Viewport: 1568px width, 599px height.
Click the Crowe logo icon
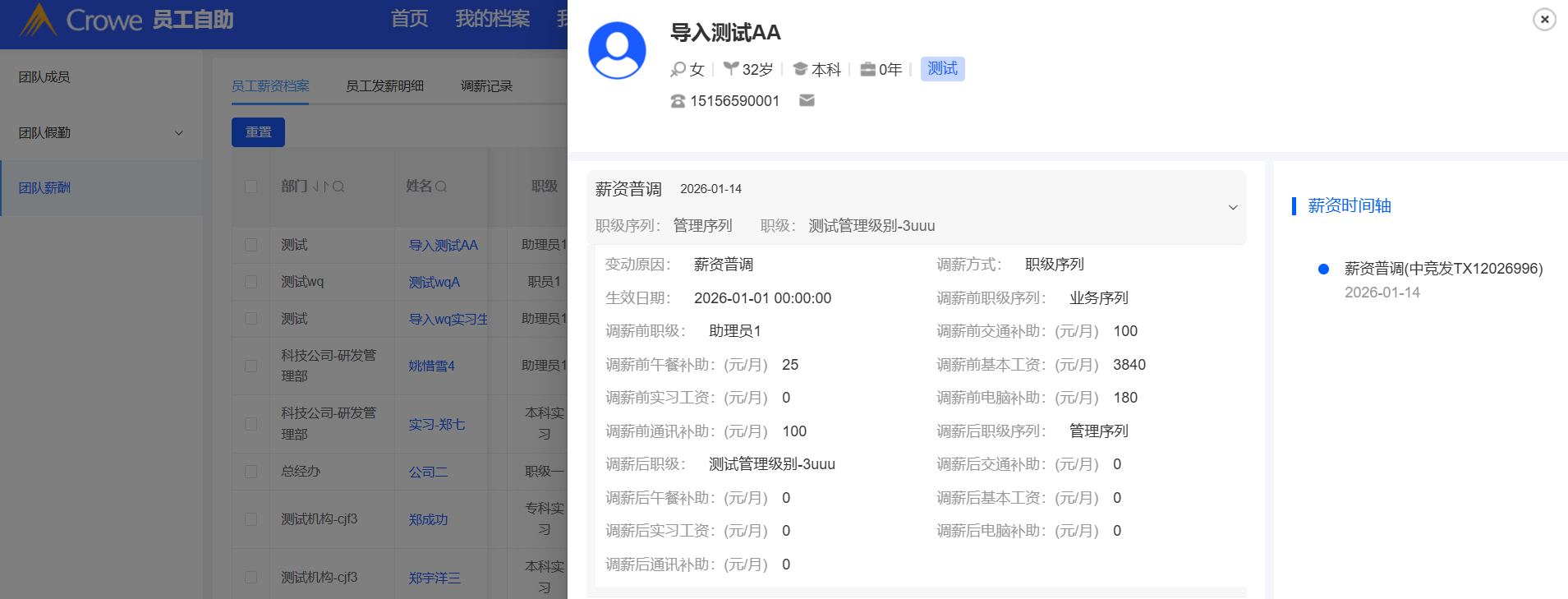[38, 20]
